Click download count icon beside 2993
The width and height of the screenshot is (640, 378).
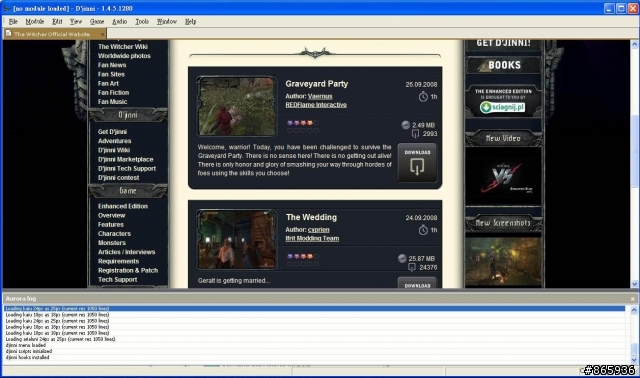[x=416, y=133]
